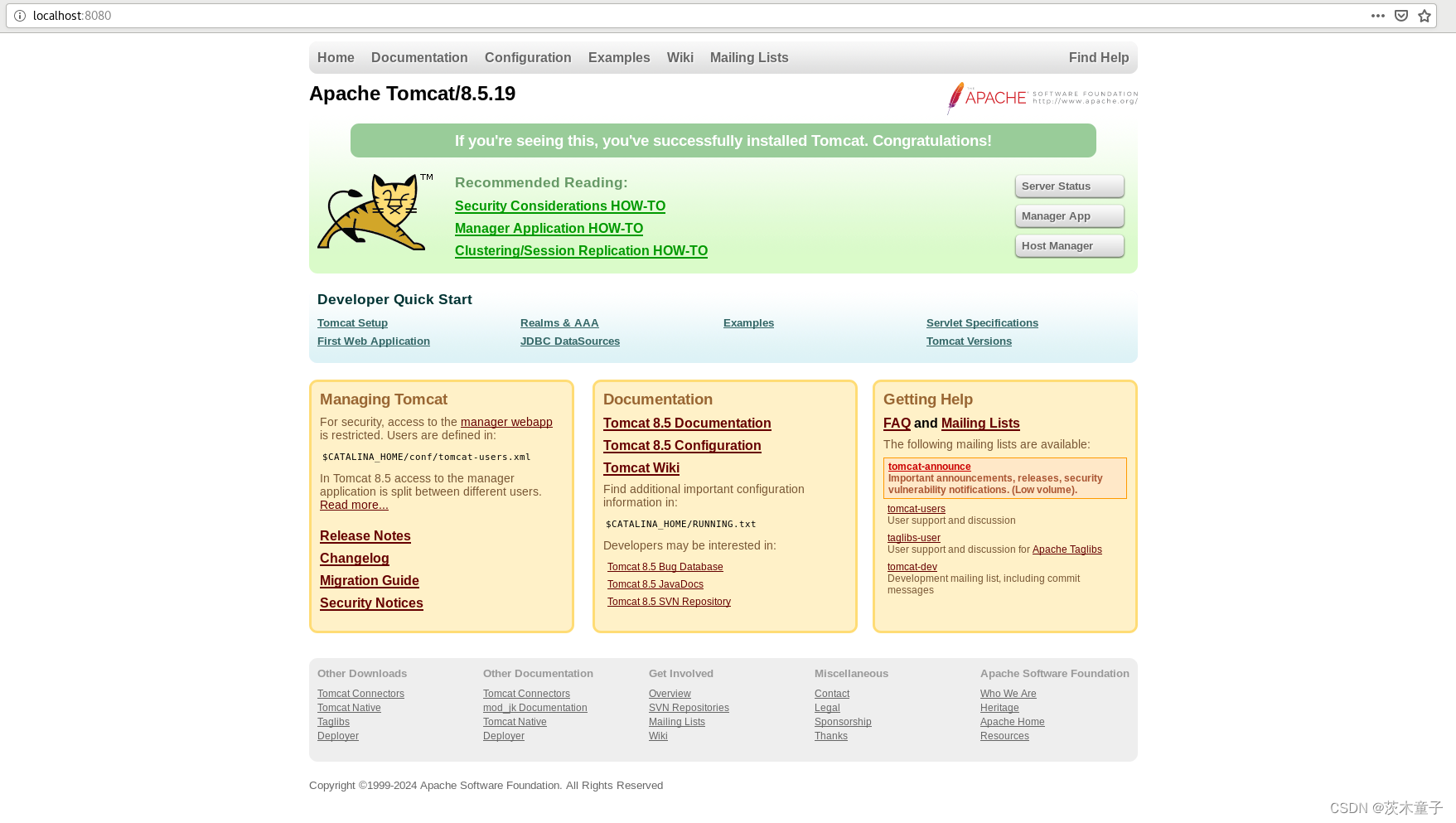This screenshot has height=823, width=1456.
Task: Open Clustering/Session Replication HOW-TO link
Action: click(581, 251)
